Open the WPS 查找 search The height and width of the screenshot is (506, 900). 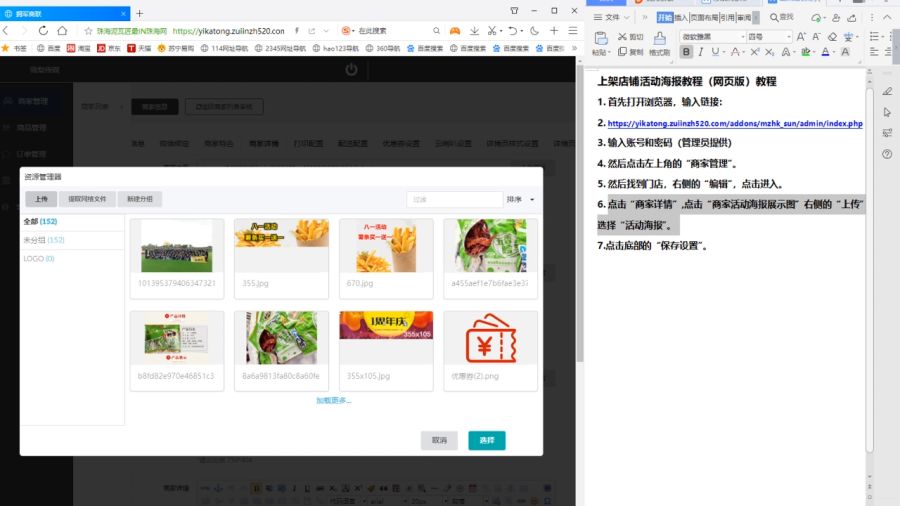coord(782,17)
